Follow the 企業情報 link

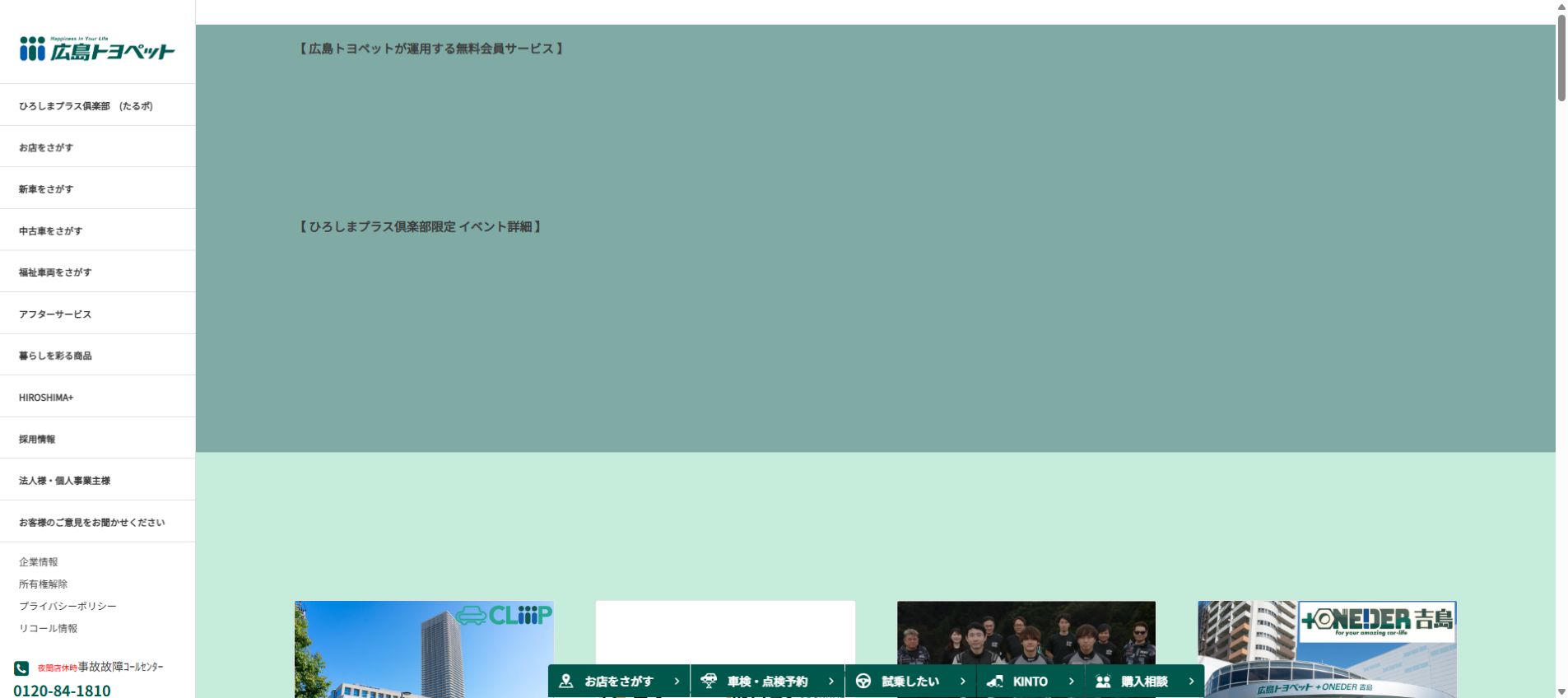click(39, 562)
